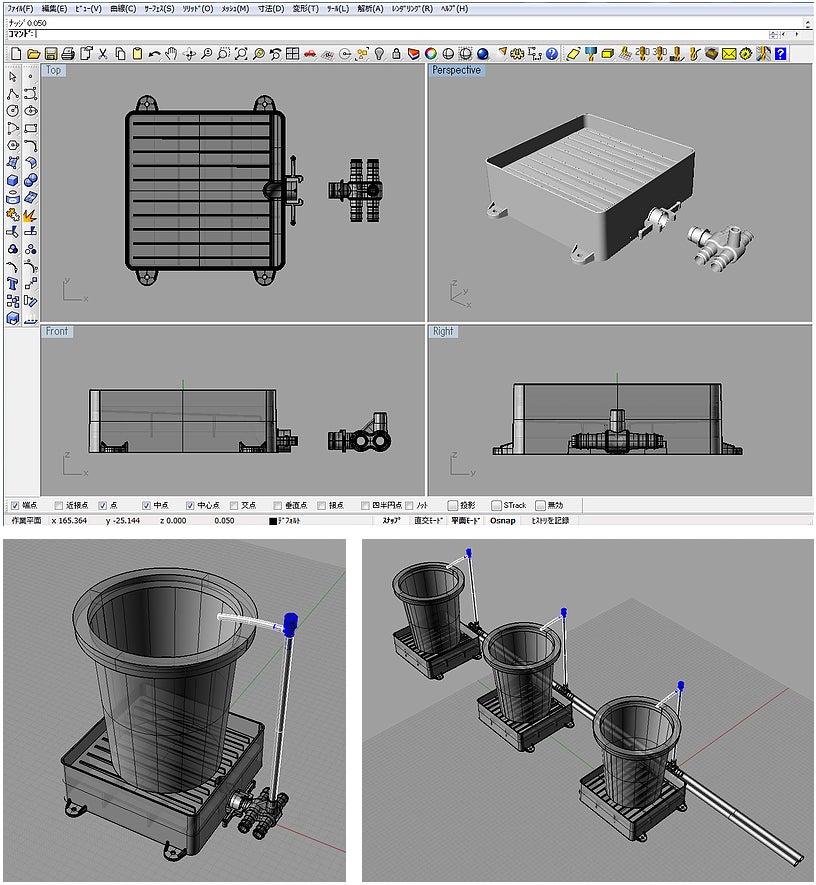
Task: Open the color wheel render icon
Action: (431, 53)
